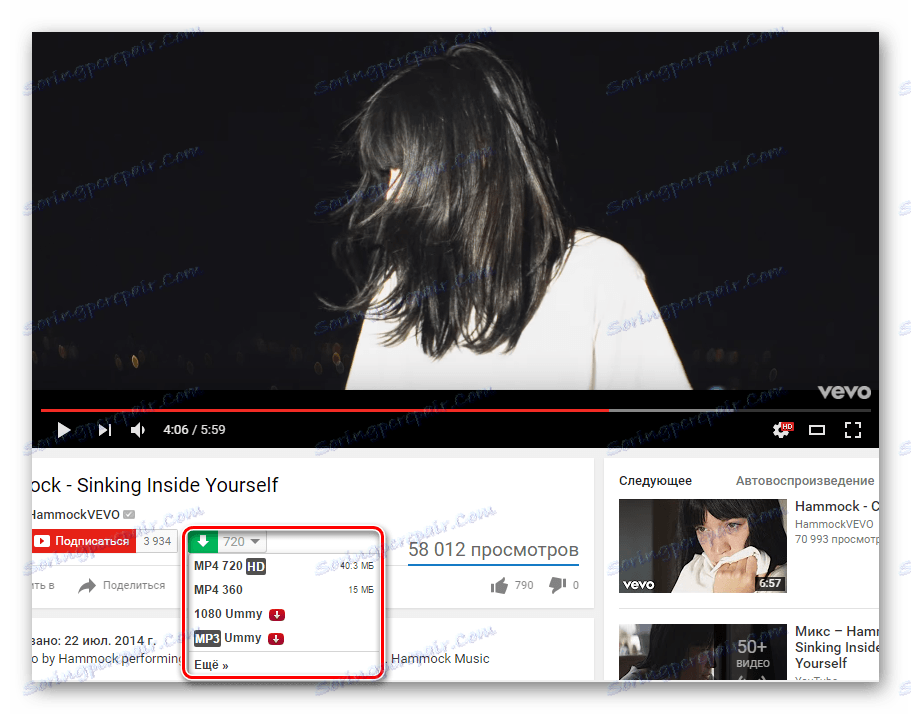This screenshot has height=714, width=911.
Task: Click the vevo logo on video
Action: click(844, 392)
